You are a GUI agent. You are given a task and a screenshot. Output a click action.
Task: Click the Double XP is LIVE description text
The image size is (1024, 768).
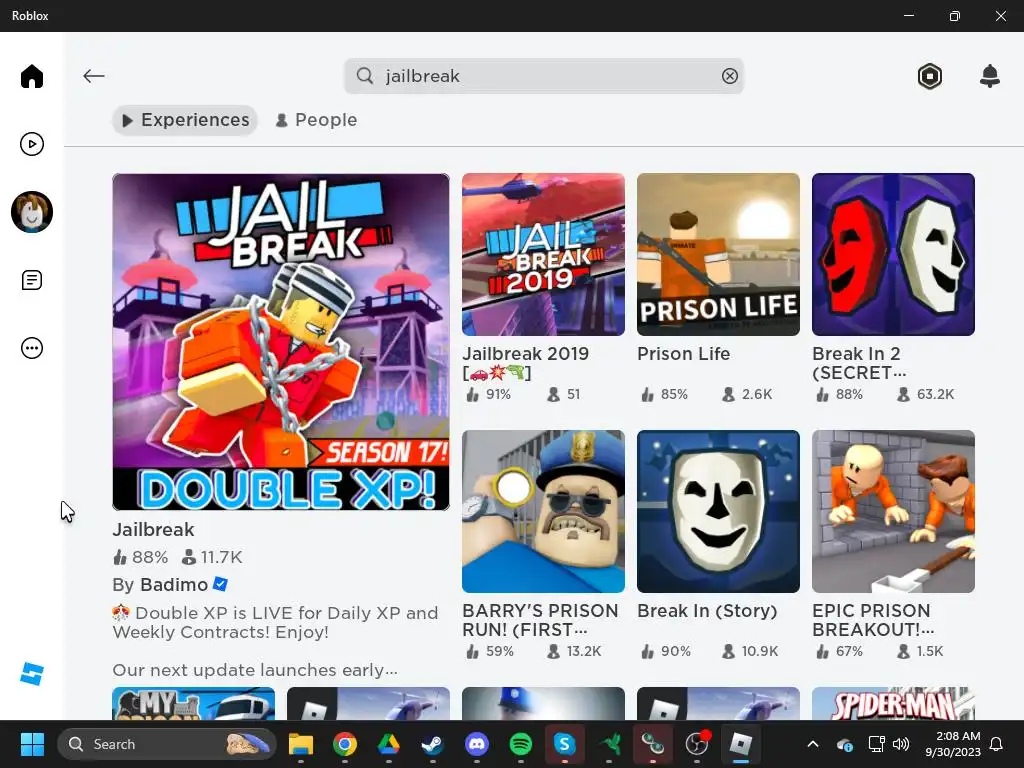point(276,622)
